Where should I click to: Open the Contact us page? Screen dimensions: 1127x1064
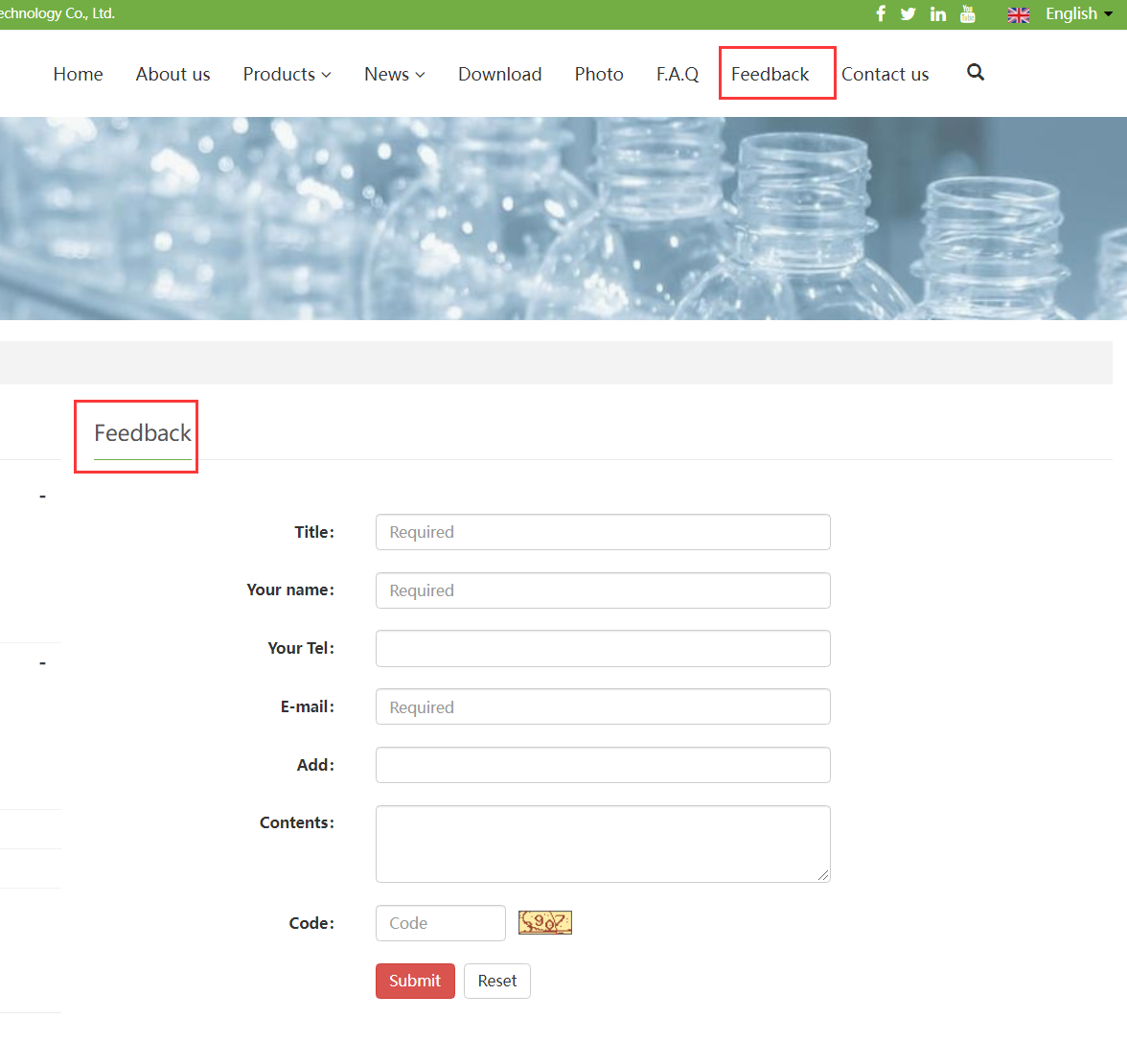pos(885,74)
